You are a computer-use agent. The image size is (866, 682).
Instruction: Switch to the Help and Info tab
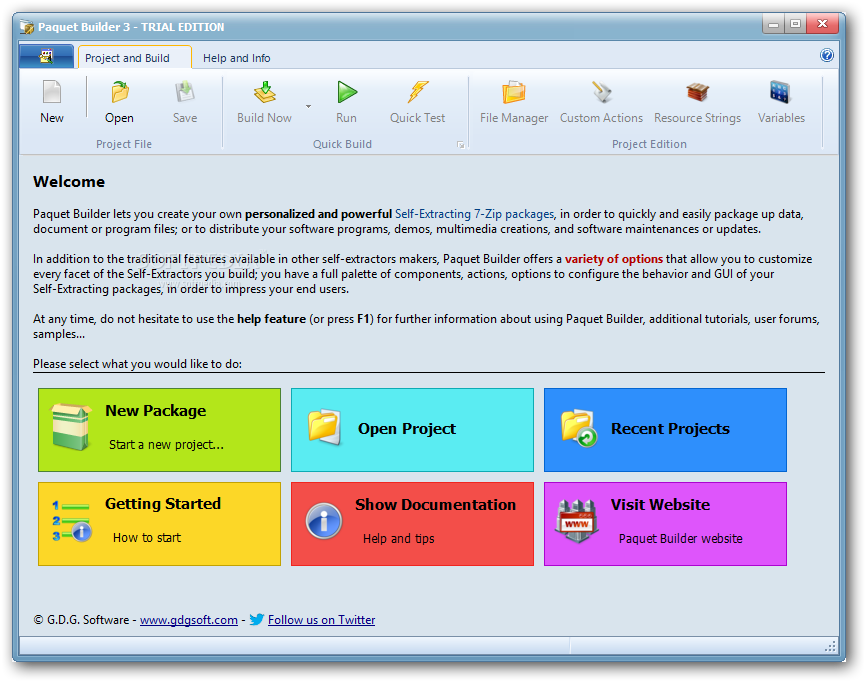pyautogui.click(x=236, y=58)
